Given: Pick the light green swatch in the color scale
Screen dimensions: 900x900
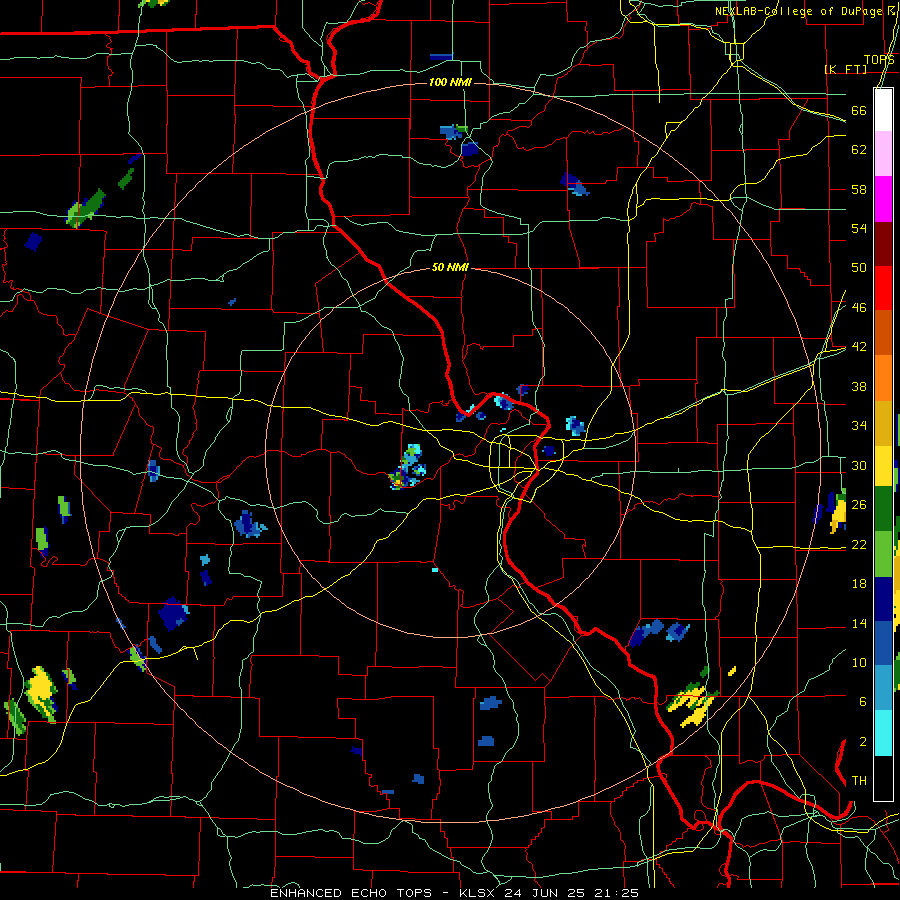Looking at the screenshot, I should tap(883, 554).
